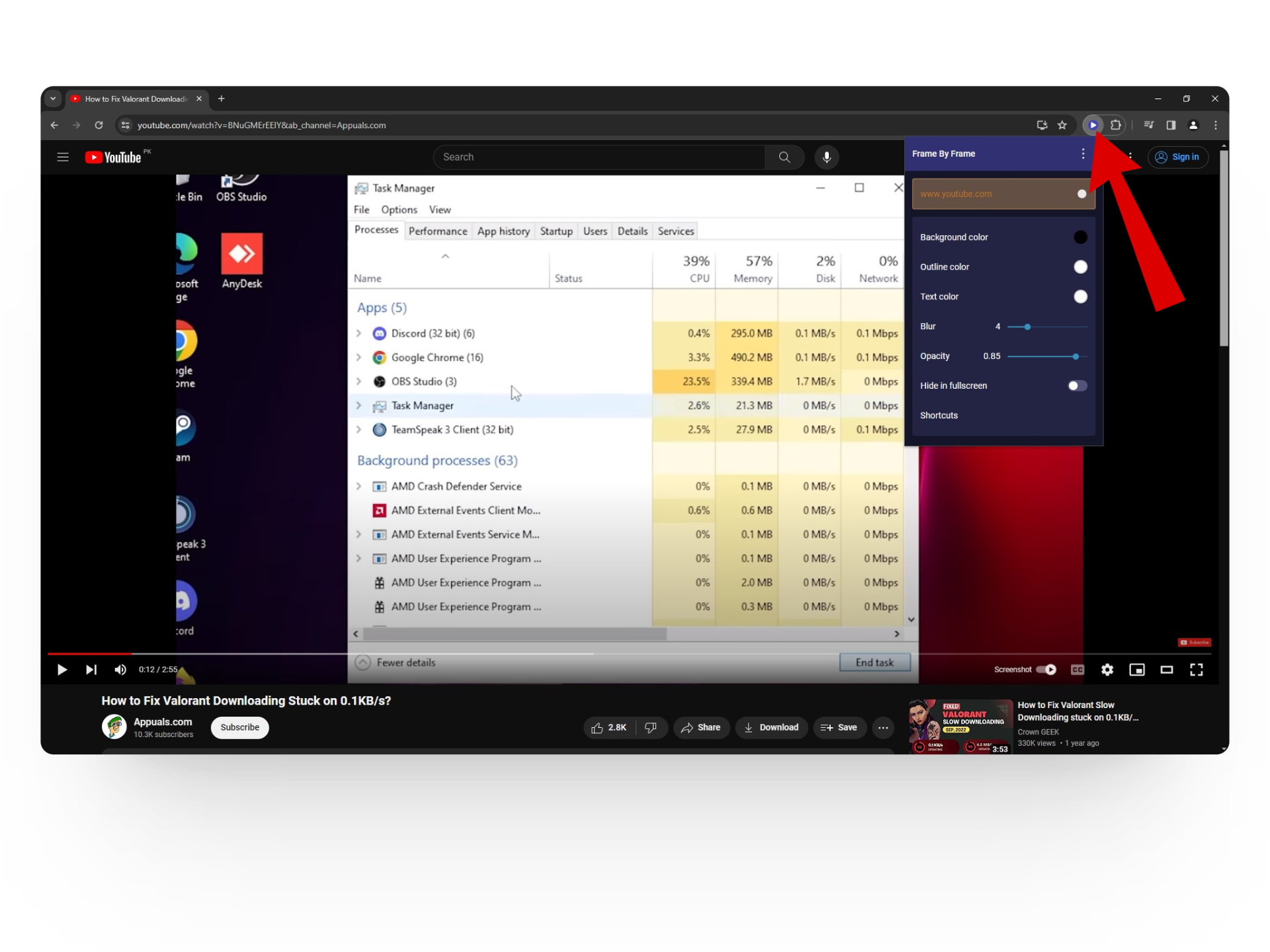Screen dimensions: 1270x952
Task: Bookmark this page with star icon
Action: pyautogui.click(x=1062, y=125)
